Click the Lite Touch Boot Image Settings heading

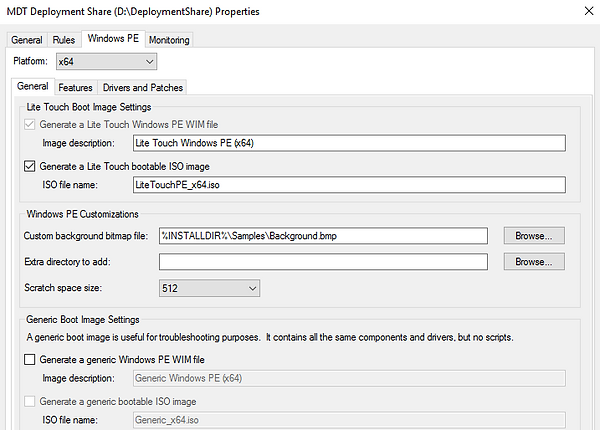[89, 107]
